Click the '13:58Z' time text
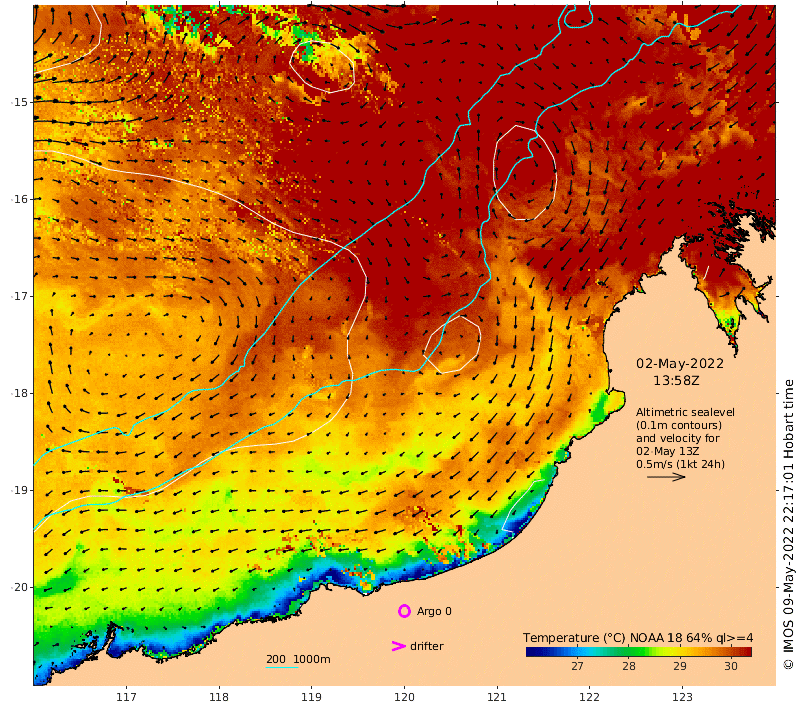This screenshot has height=710, width=800. click(676, 381)
